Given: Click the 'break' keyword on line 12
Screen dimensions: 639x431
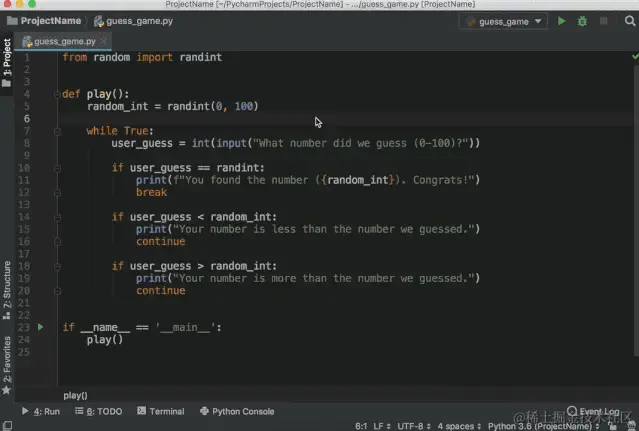Looking at the screenshot, I should [151, 192].
